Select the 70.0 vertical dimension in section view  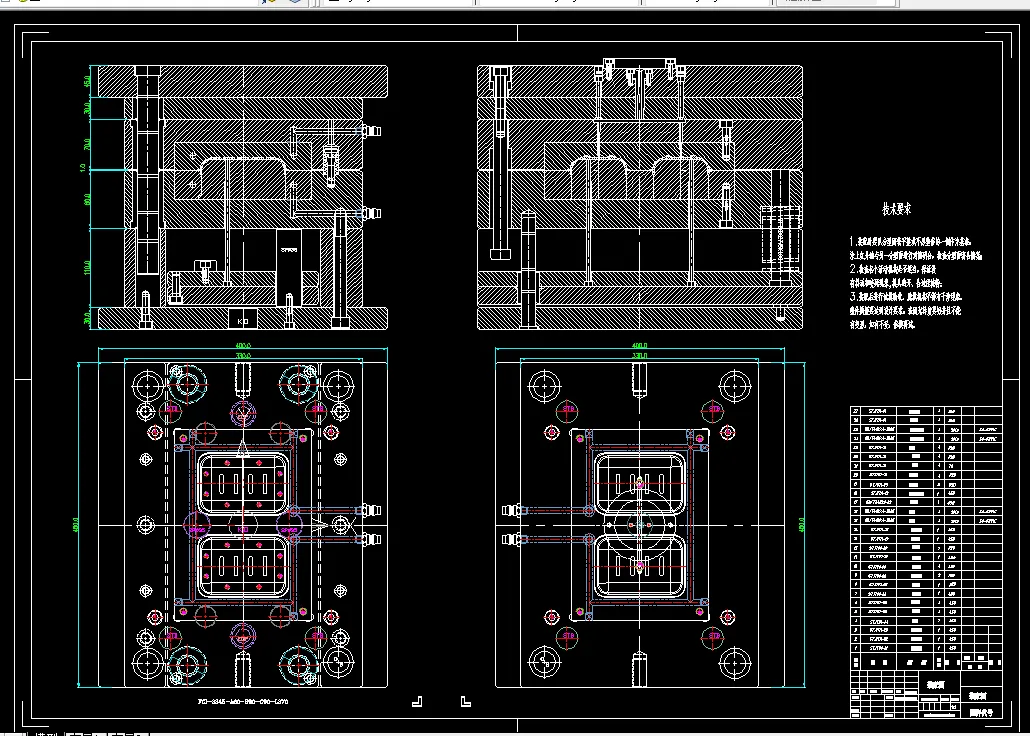(x=87, y=144)
